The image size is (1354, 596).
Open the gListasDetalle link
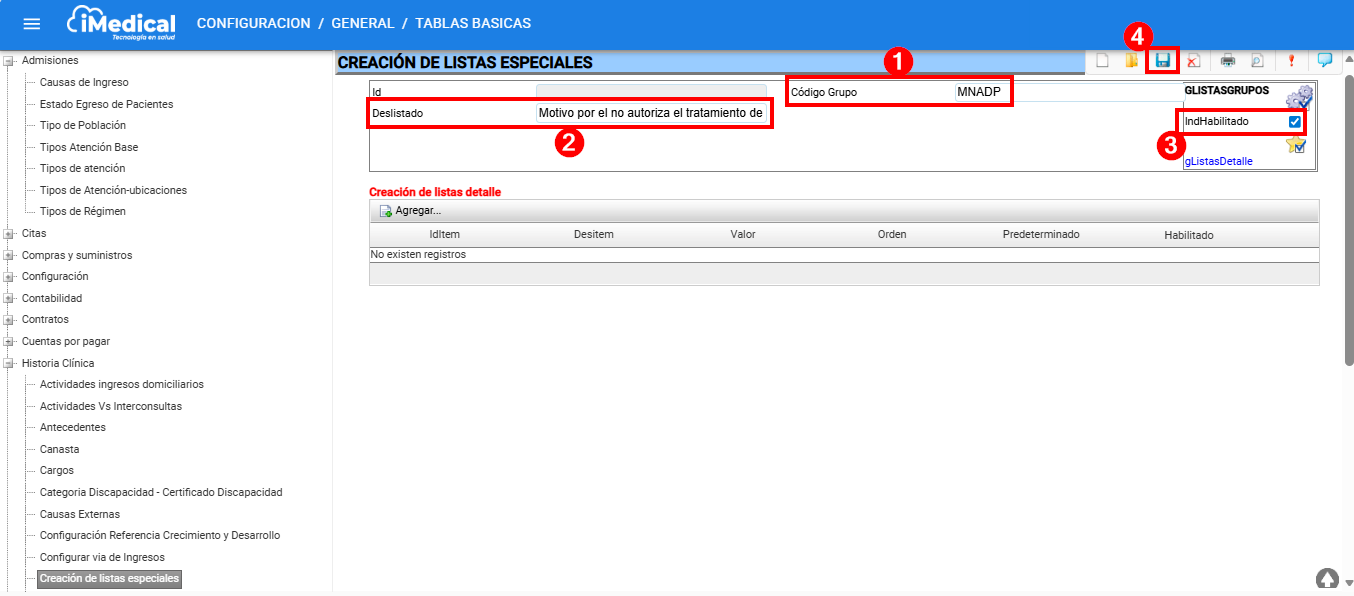(x=1218, y=161)
